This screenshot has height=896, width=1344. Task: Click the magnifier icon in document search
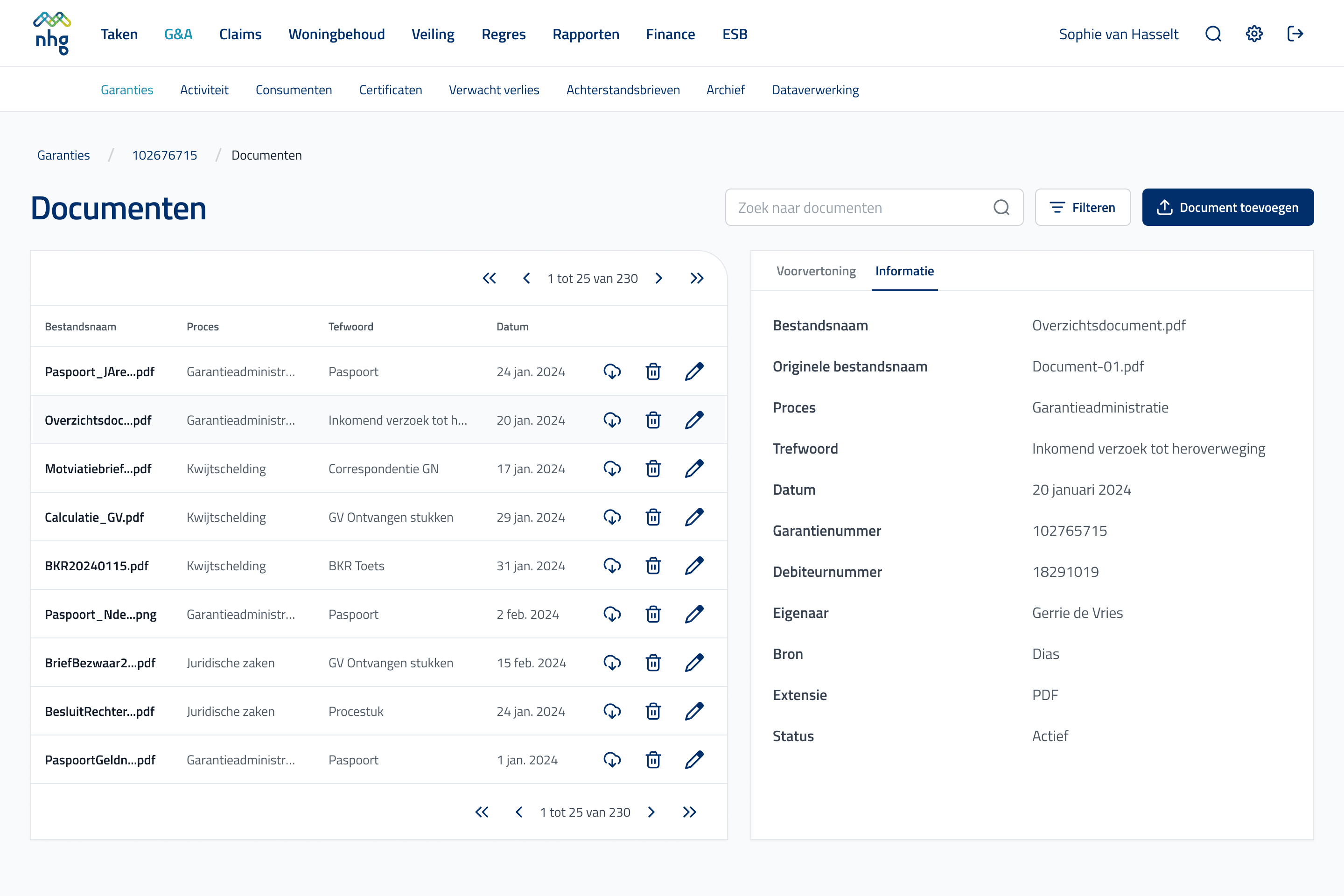point(1001,207)
